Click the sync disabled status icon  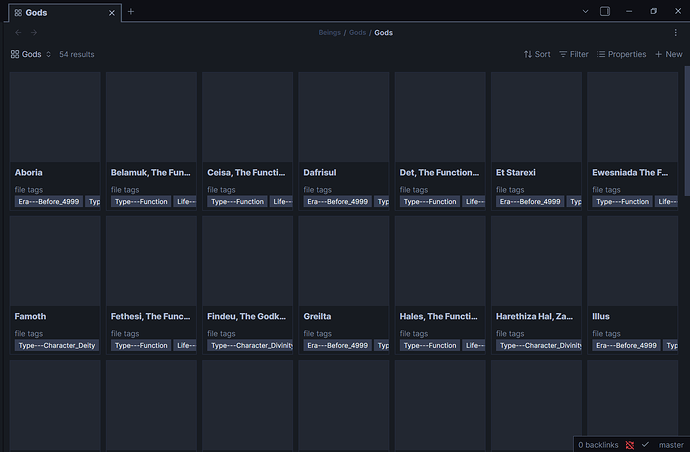(x=628, y=444)
